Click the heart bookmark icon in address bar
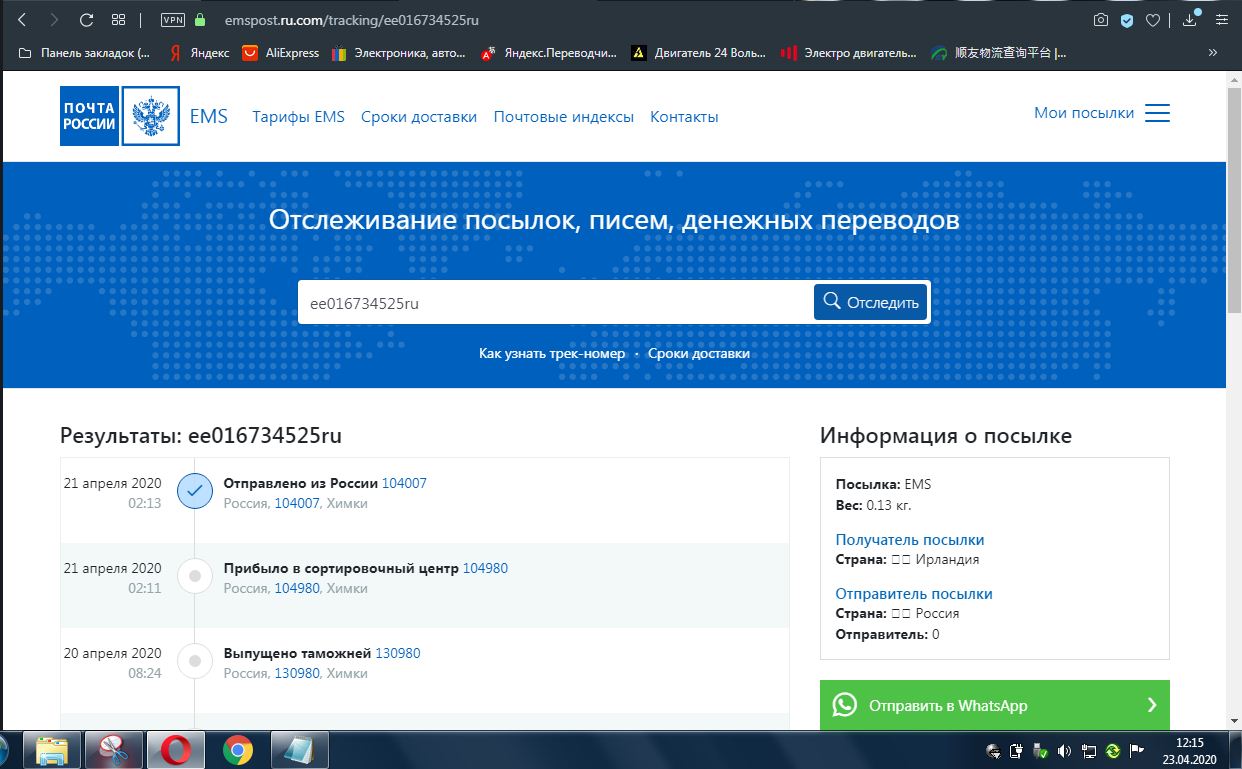Screen dimensions: 1242x769 tap(1153, 20)
